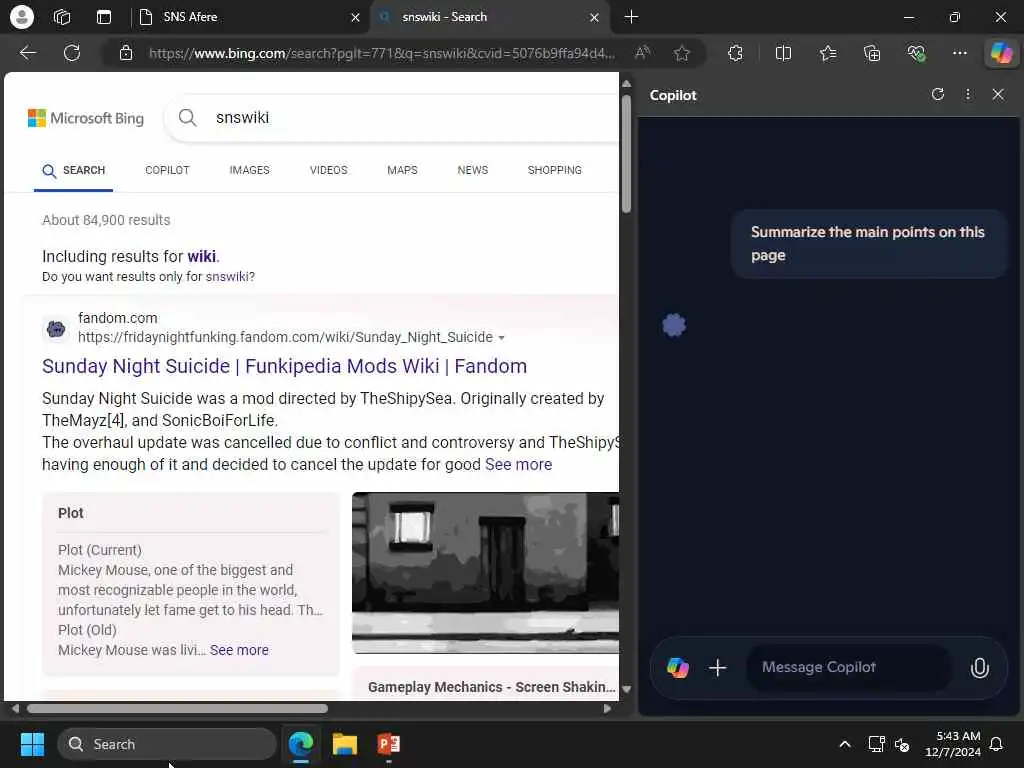This screenshot has width=1024, height=768.
Task: Click the horizontal scrollbar thumb
Action: pos(177,708)
